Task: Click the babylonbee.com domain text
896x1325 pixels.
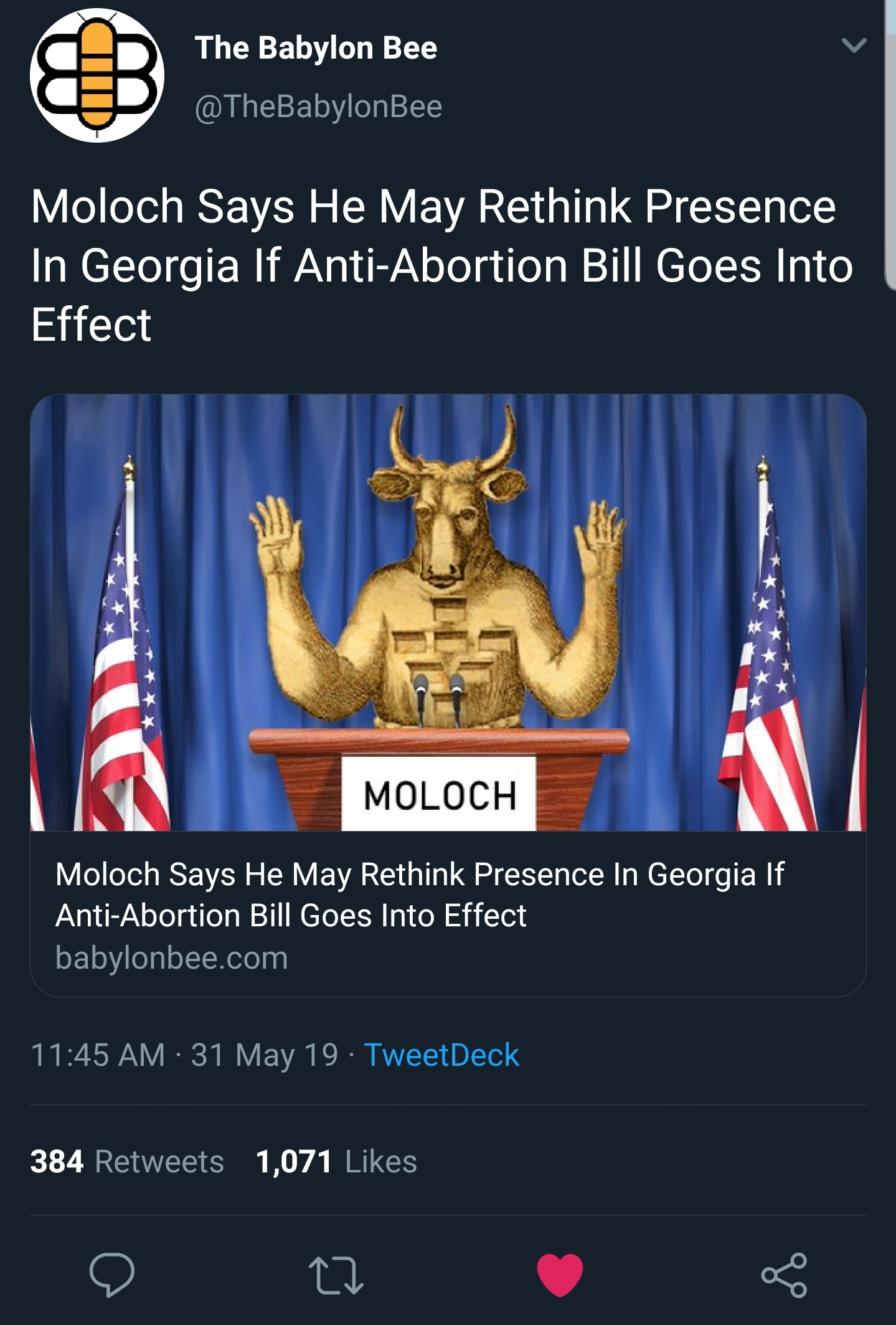Action: [x=171, y=957]
